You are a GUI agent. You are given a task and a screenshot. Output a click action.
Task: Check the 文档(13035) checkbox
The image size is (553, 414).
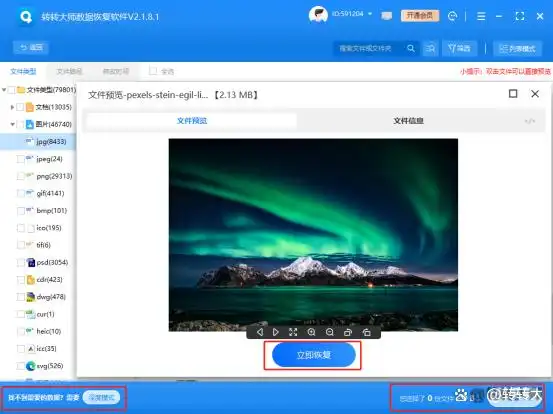(x=20, y=107)
